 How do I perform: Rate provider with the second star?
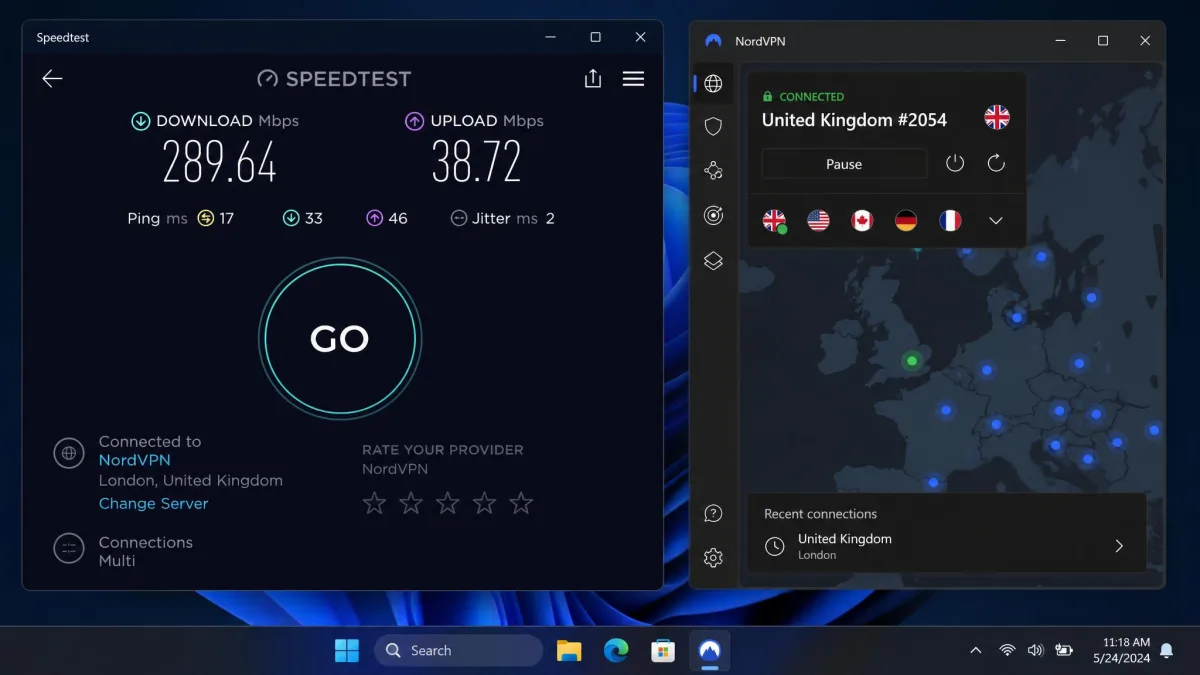pos(411,503)
